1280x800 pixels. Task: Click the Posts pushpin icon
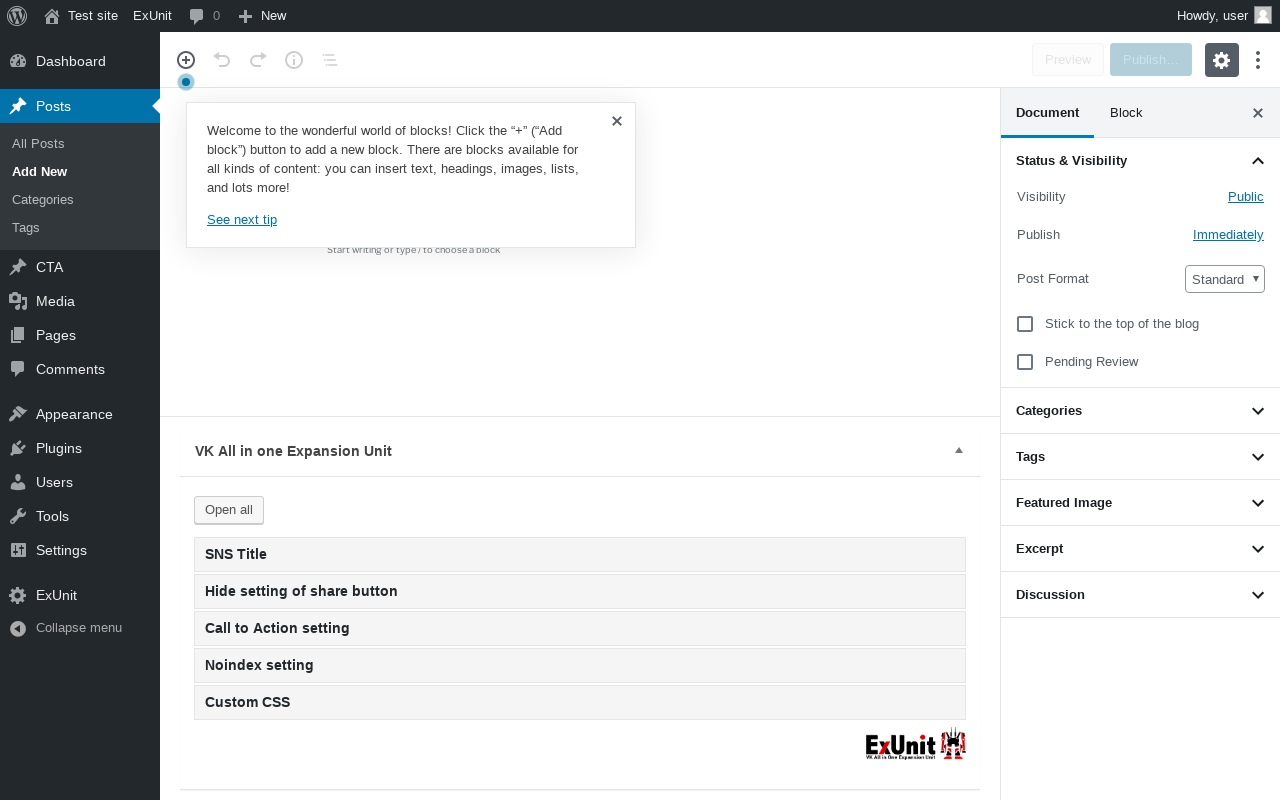click(x=18, y=106)
